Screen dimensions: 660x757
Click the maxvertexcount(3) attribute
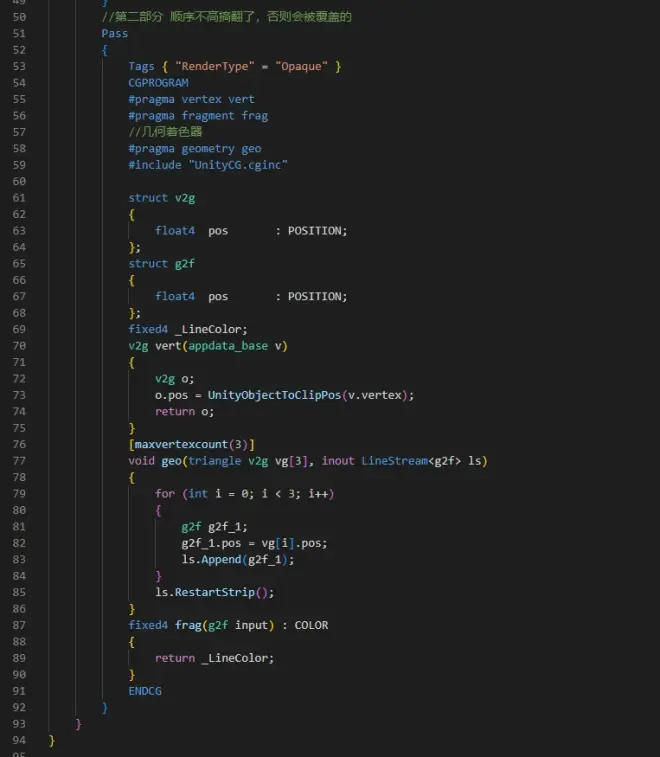pyautogui.click(x=191, y=444)
